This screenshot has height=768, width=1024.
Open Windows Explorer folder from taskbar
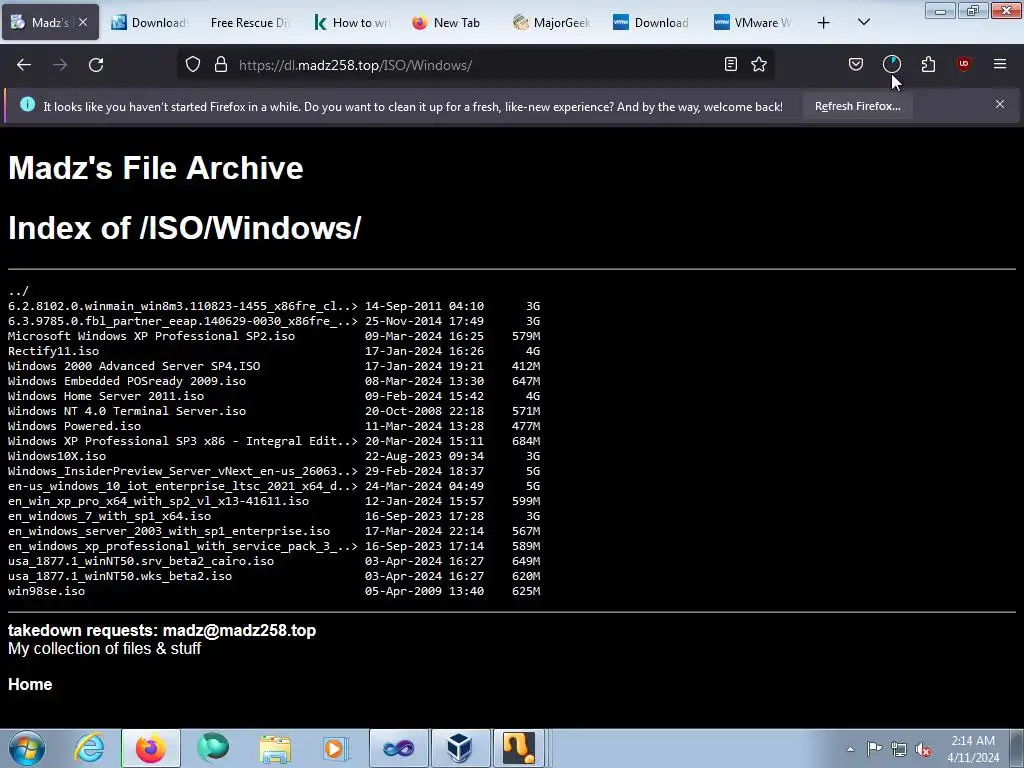275,748
